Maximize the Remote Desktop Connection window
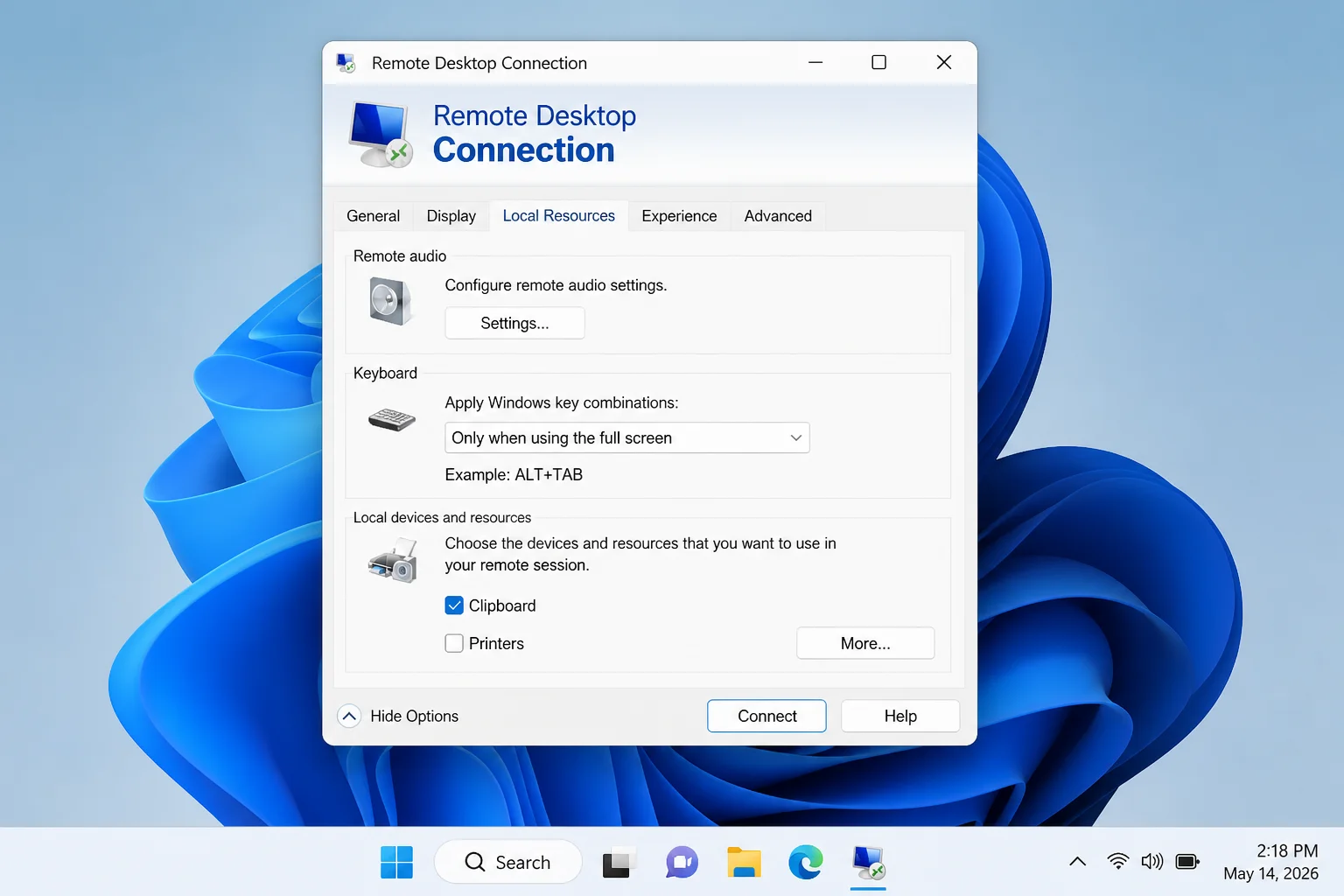Image resolution: width=1344 pixels, height=896 pixels. point(878,62)
